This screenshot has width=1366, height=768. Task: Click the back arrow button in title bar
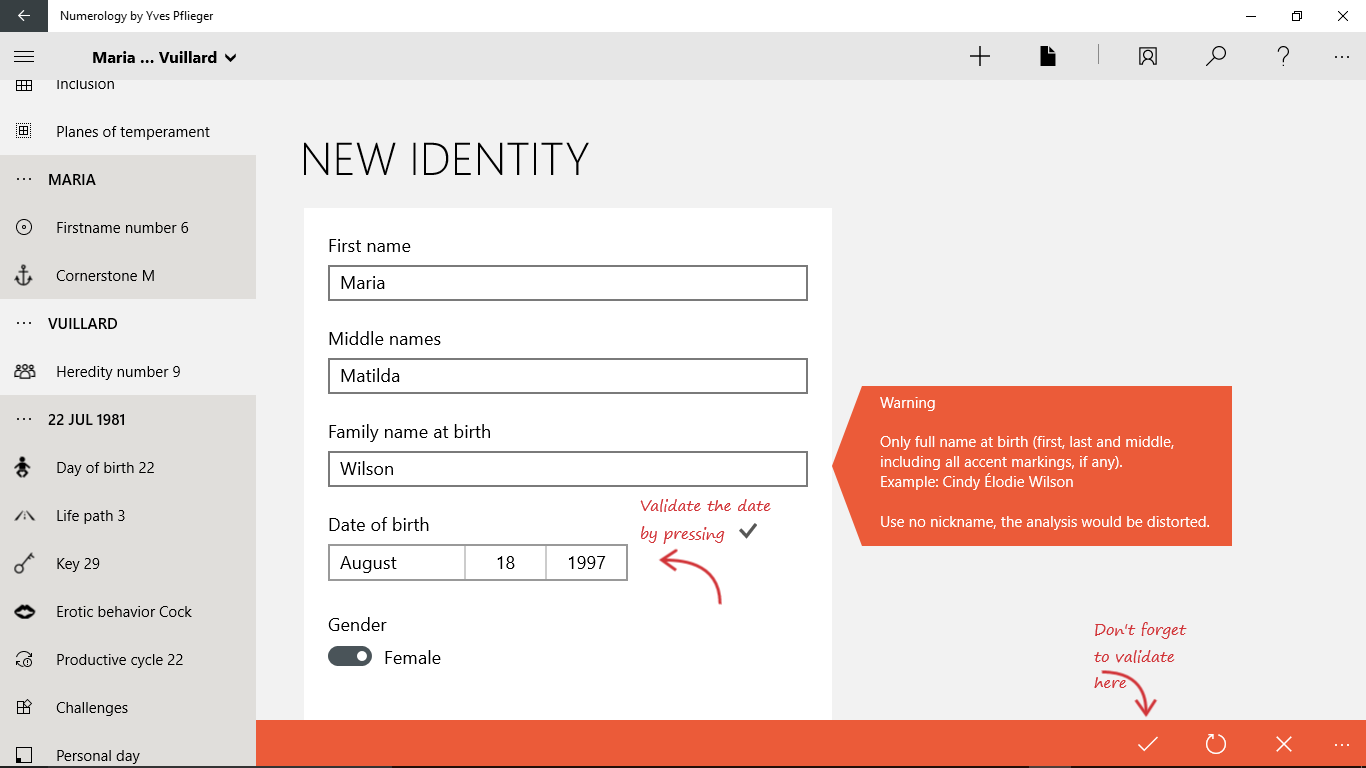pos(23,16)
